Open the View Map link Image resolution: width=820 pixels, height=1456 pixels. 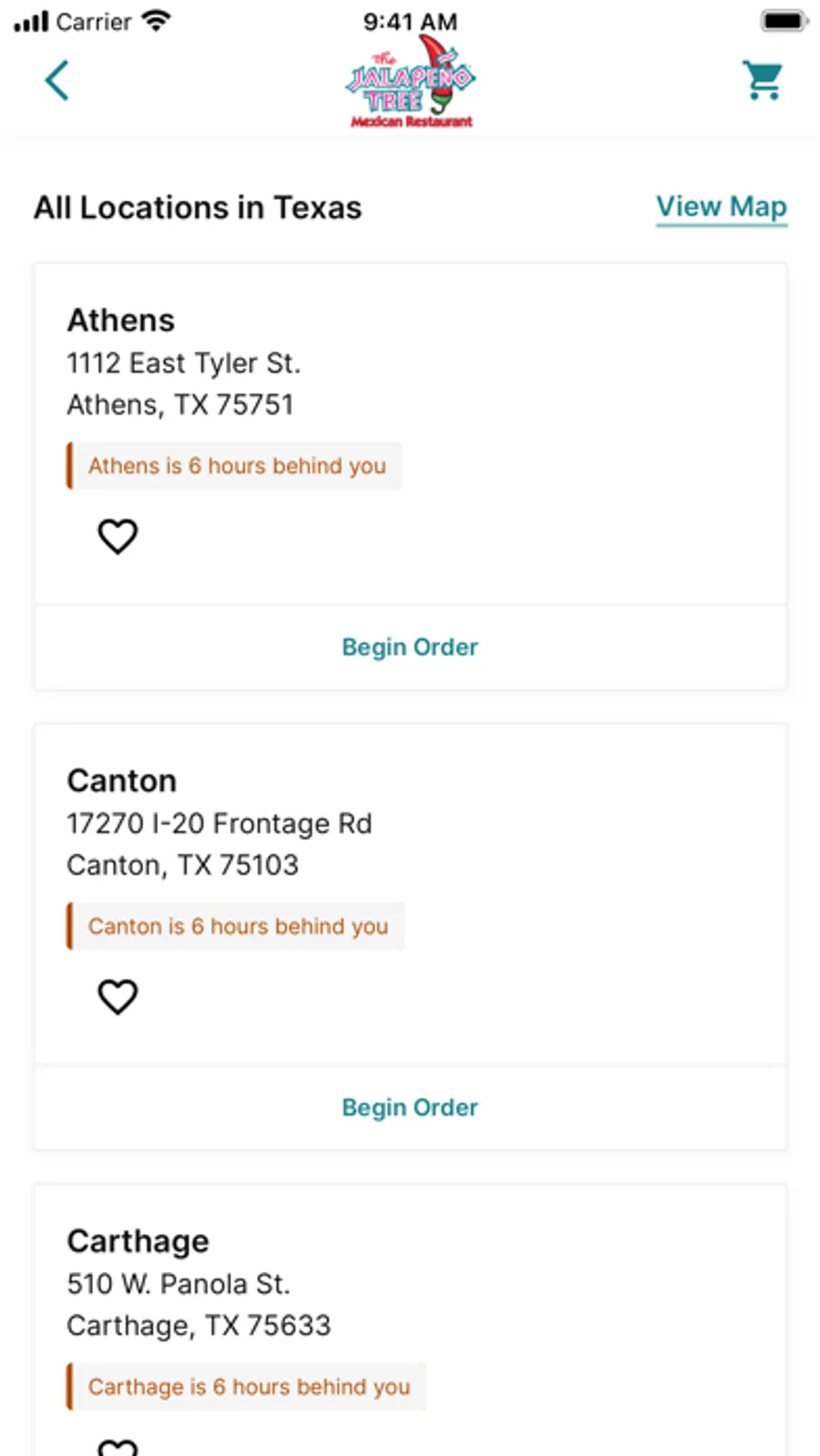point(721,207)
